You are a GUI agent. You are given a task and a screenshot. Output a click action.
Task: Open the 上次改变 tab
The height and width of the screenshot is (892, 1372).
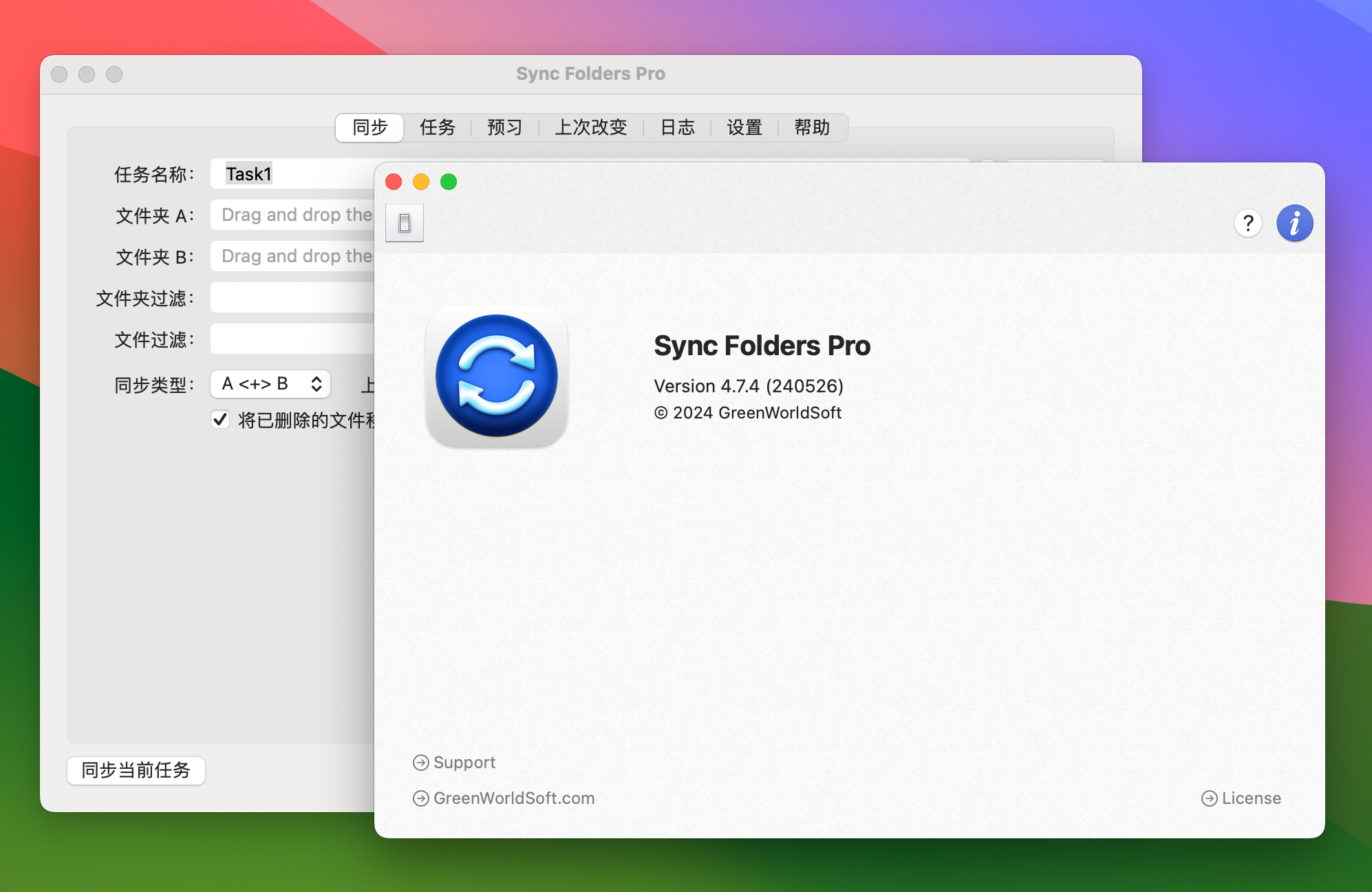[590, 127]
